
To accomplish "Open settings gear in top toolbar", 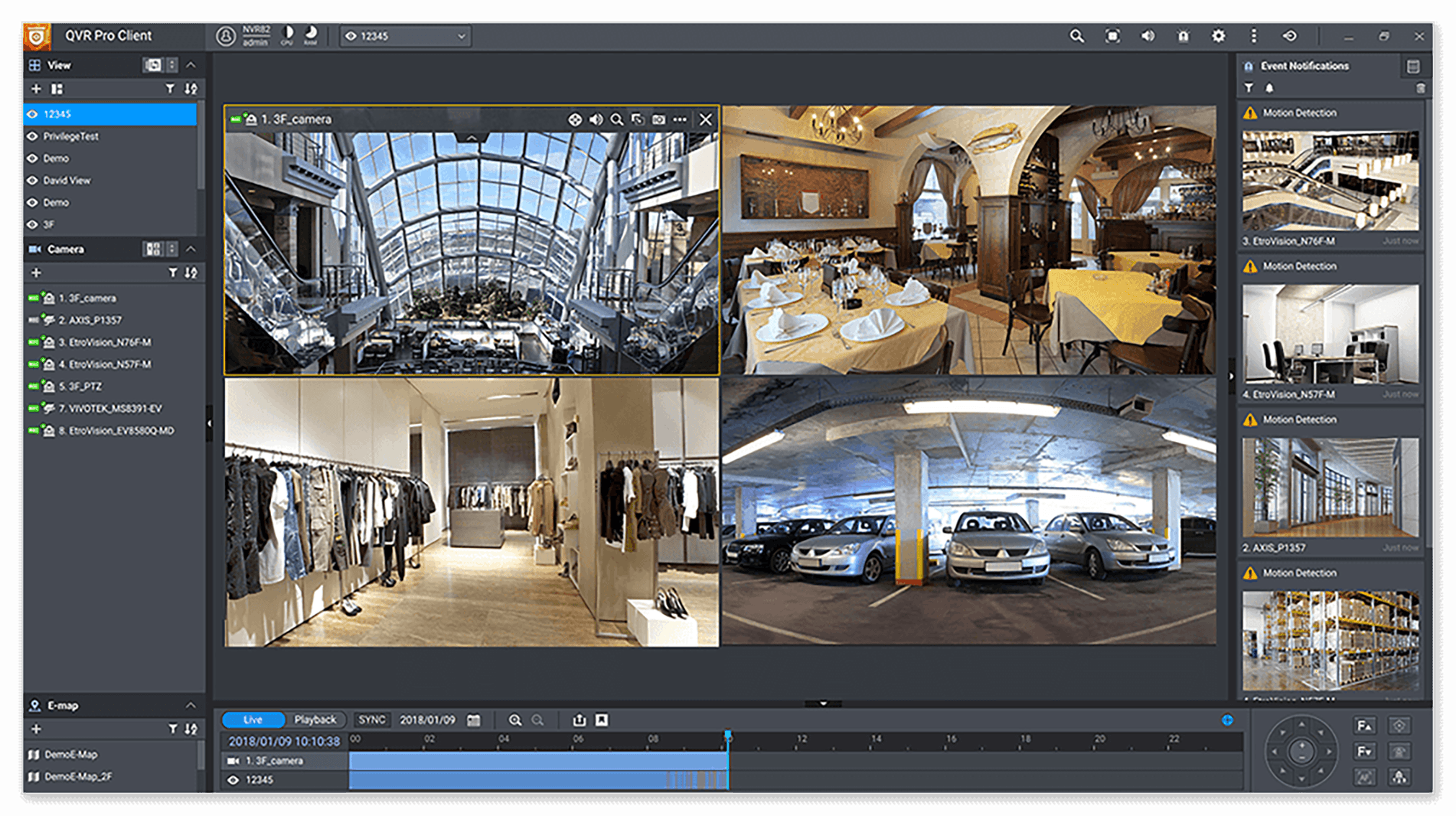I will click(1218, 36).
